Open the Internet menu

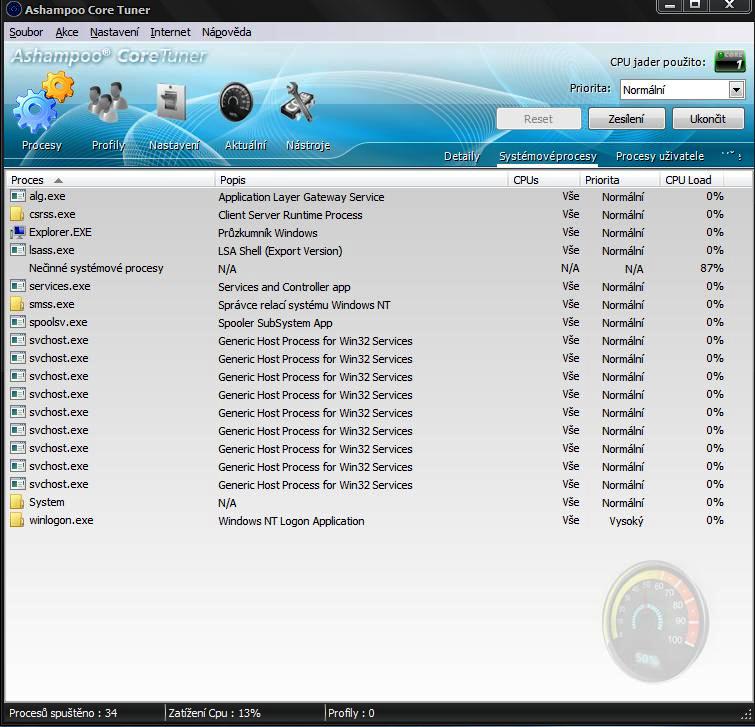(x=170, y=32)
